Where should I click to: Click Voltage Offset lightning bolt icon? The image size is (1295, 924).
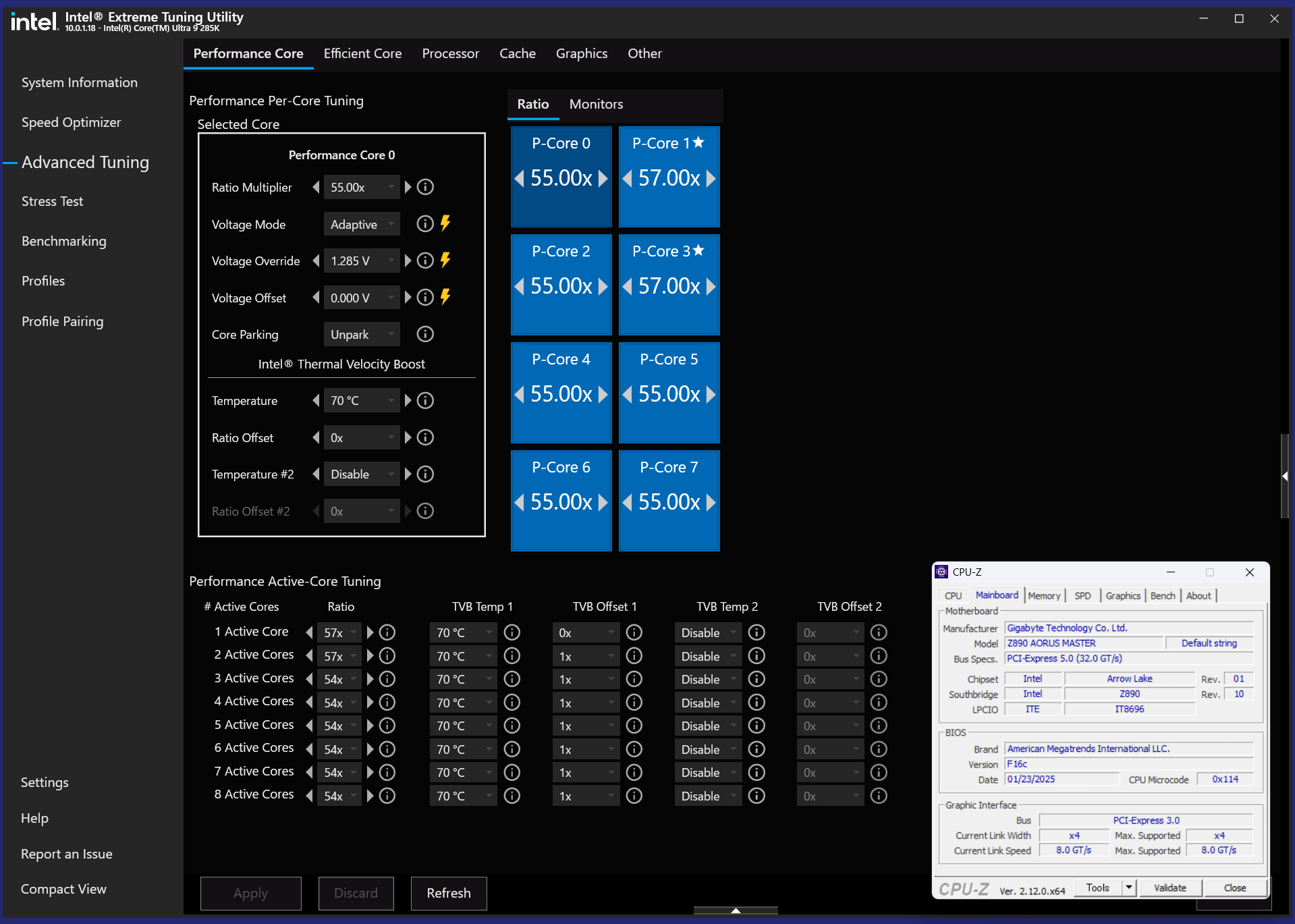tap(445, 297)
